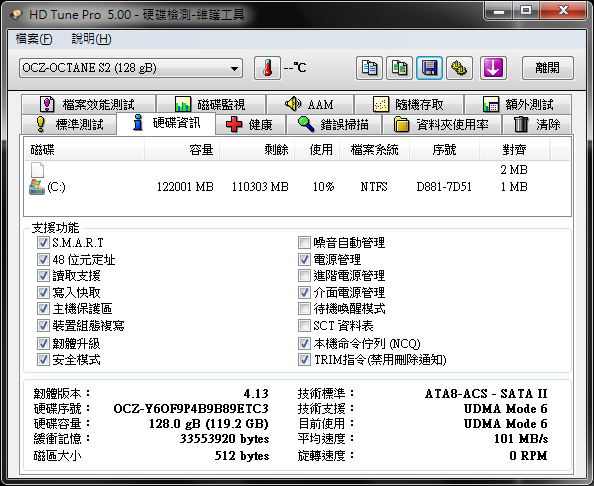Viewport: 594px width, 486px height.
Task: Minimize the HD Tune Pro window
Action: pyautogui.click(x=499, y=11)
